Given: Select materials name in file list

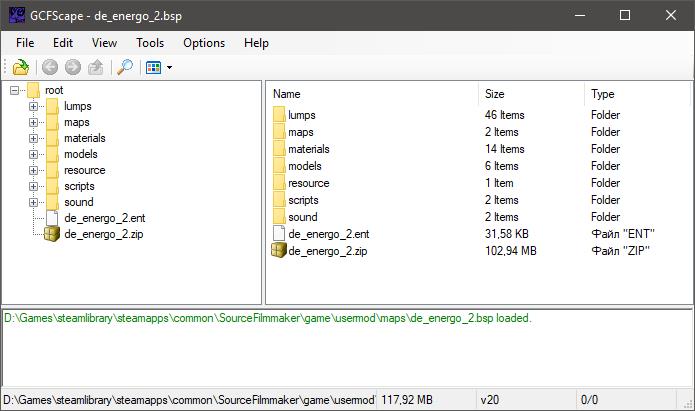Looking at the screenshot, I should pos(309,149).
